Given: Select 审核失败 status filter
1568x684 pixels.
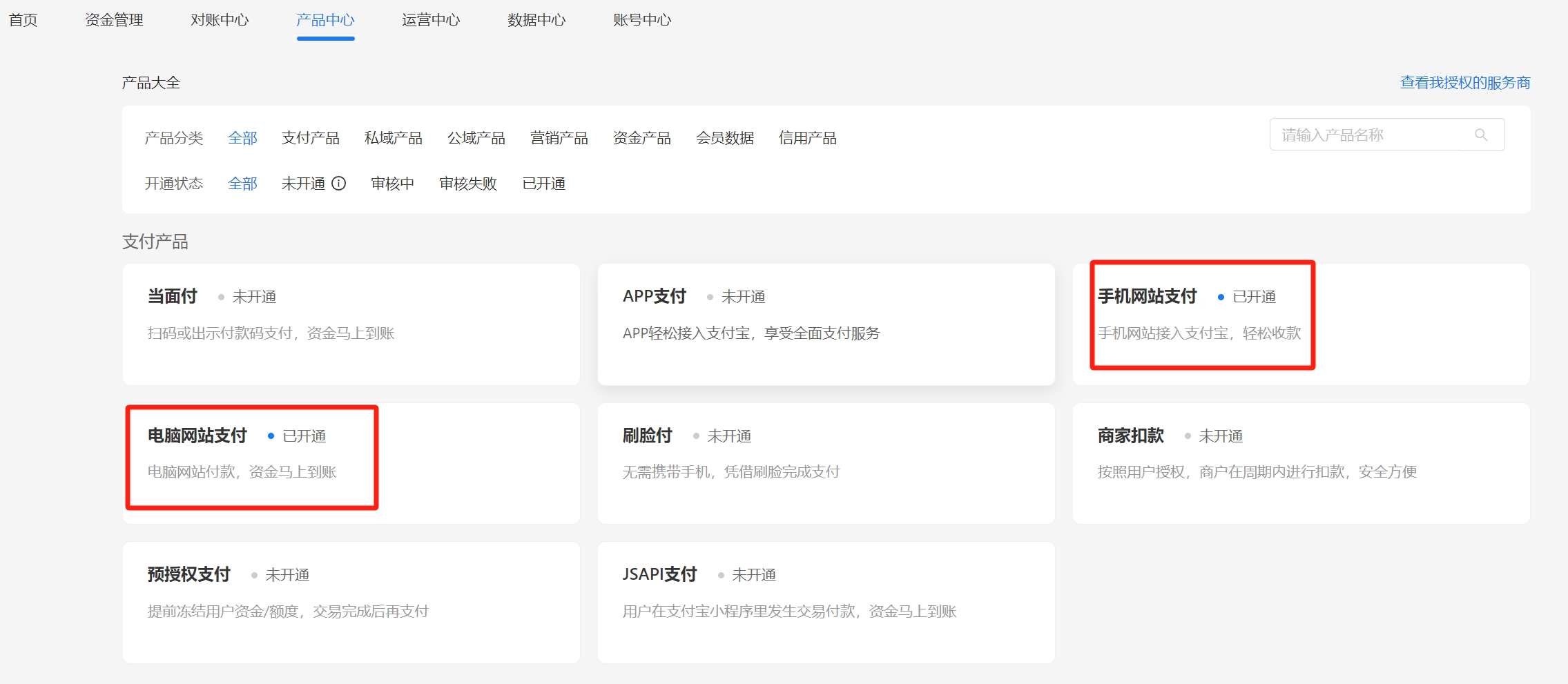Looking at the screenshot, I should [467, 184].
